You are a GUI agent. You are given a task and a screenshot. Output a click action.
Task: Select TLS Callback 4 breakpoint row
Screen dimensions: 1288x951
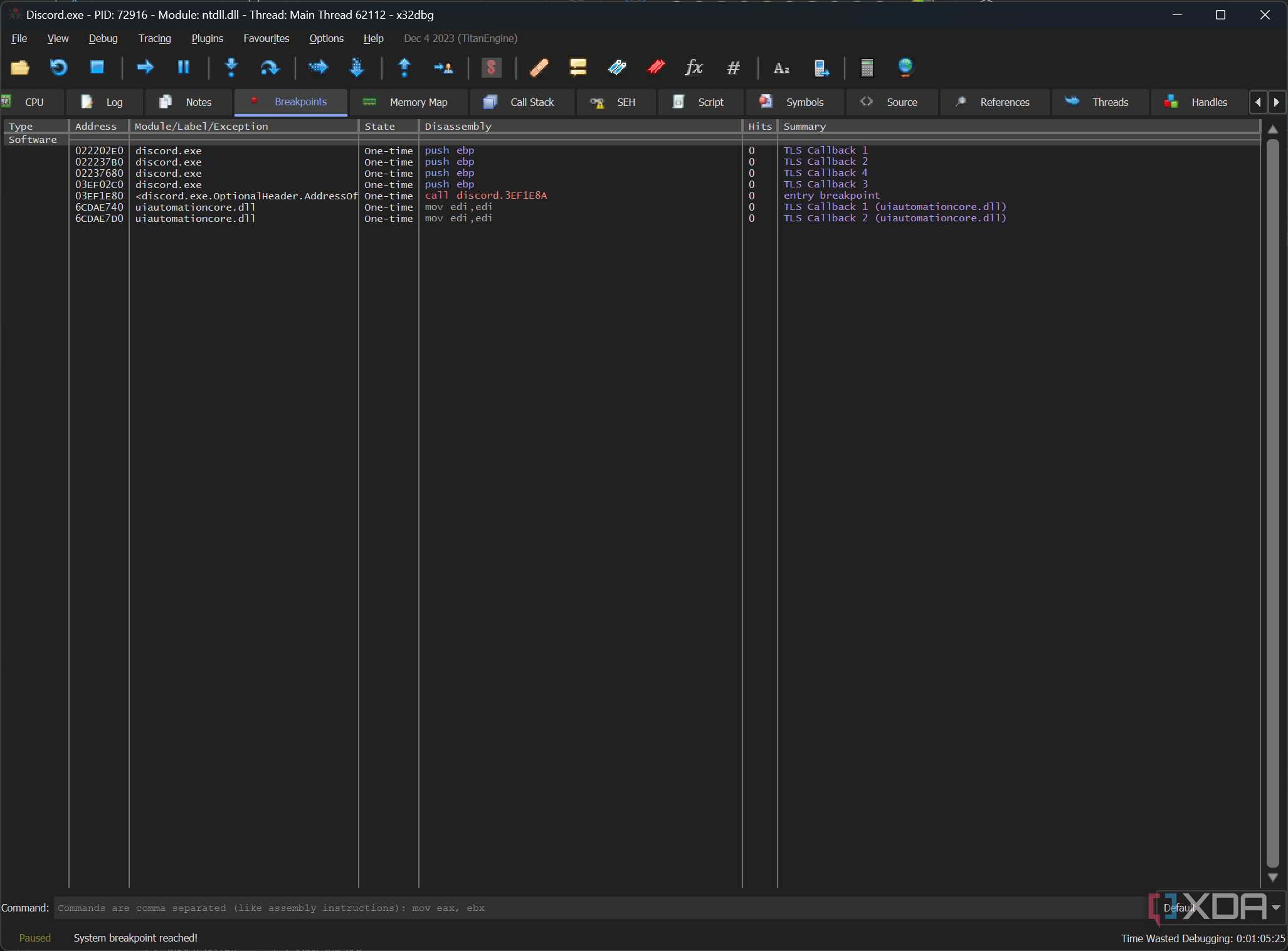point(632,173)
